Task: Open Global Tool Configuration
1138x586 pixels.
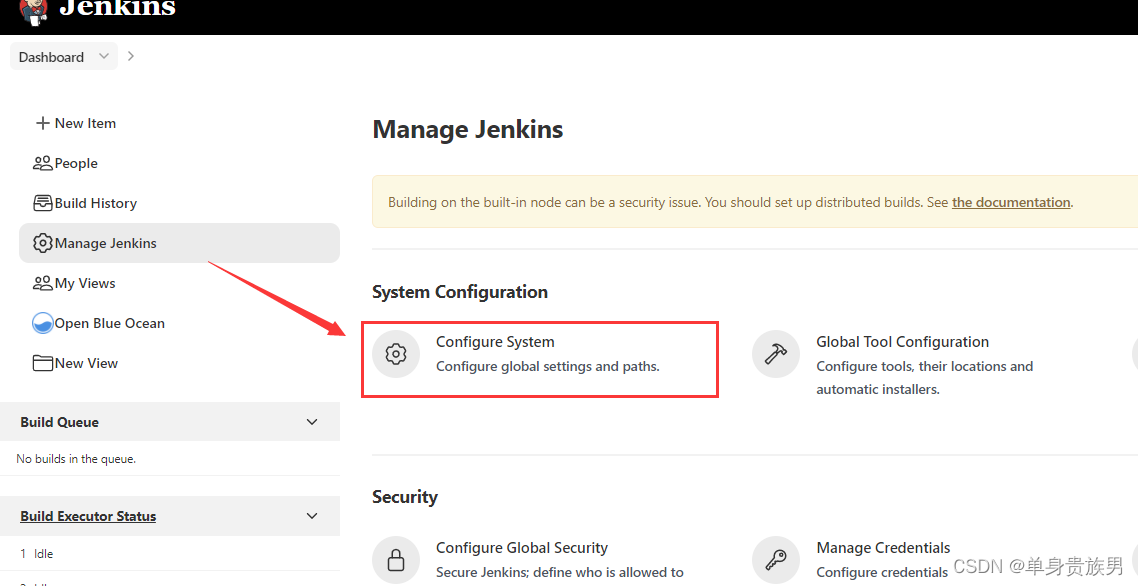Action: pyautogui.click(x=902, y=342)
